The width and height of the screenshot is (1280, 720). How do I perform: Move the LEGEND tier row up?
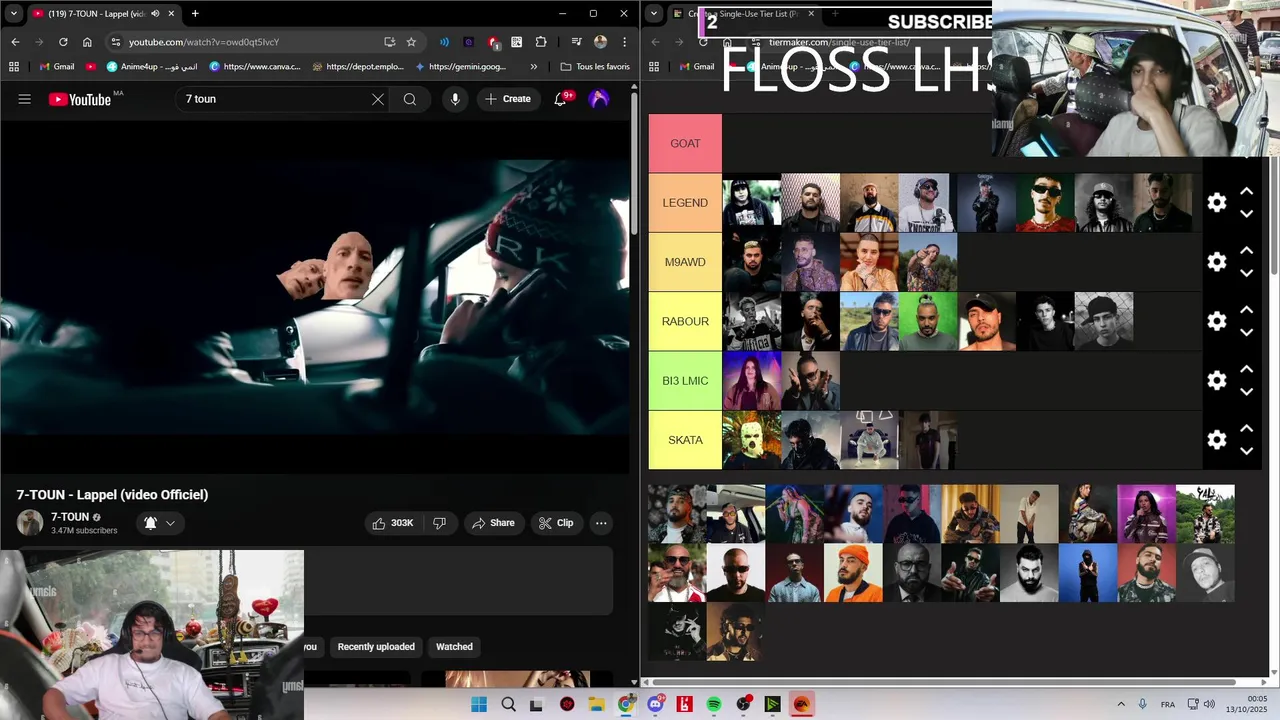[x=1247, y=191]
